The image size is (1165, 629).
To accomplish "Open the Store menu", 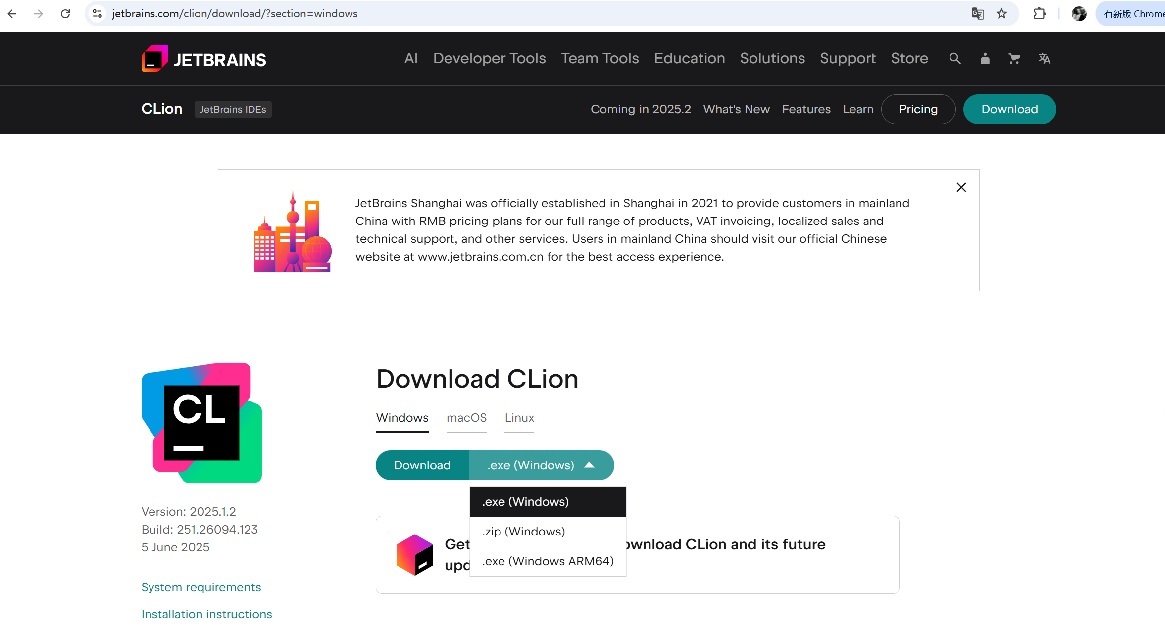I will pos(909,58).
